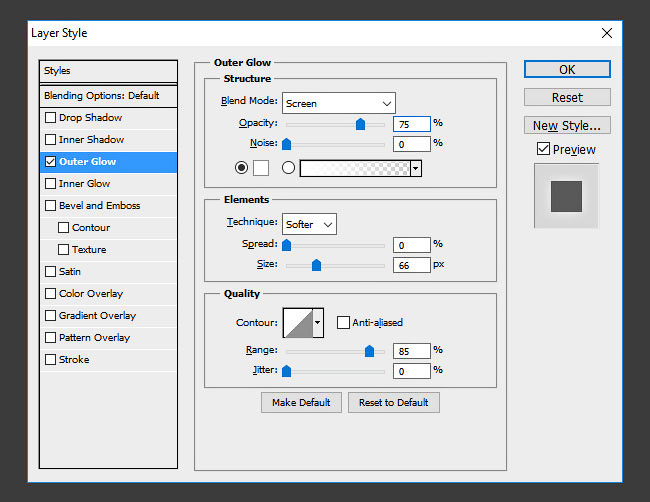Toggle the Anti-aliased checkbox
Viewport: 650px width, 502px height.
tap(343, 323)
